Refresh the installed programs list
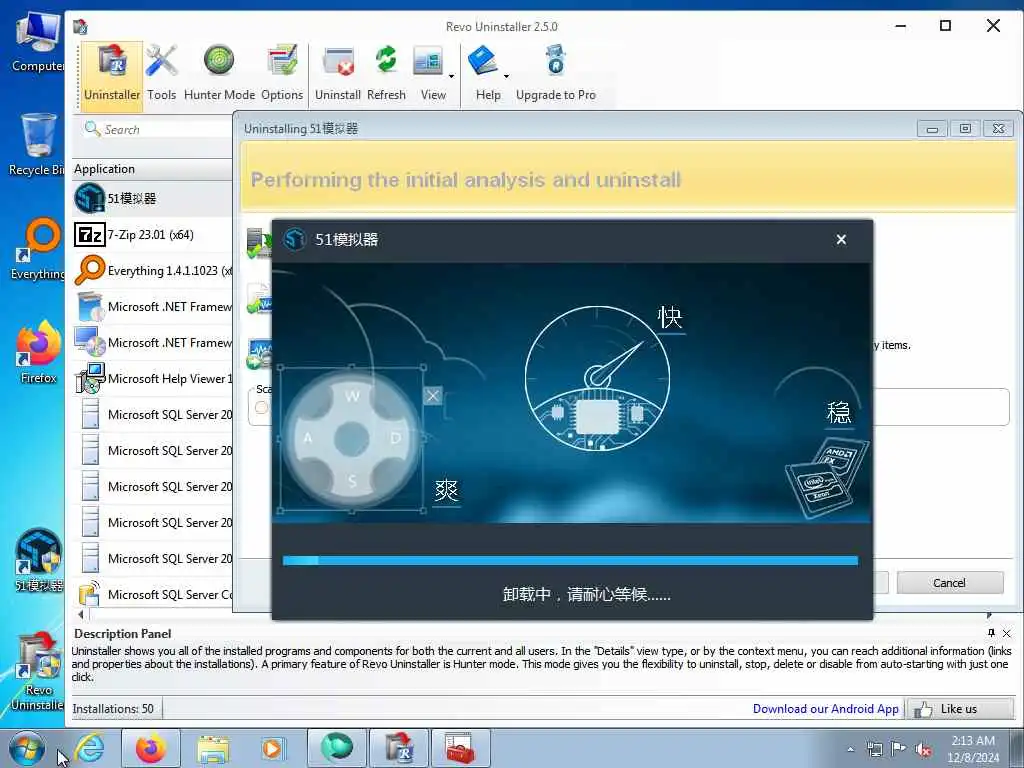The width and height of the screenshot is (1024, 768). coord(386,72)
